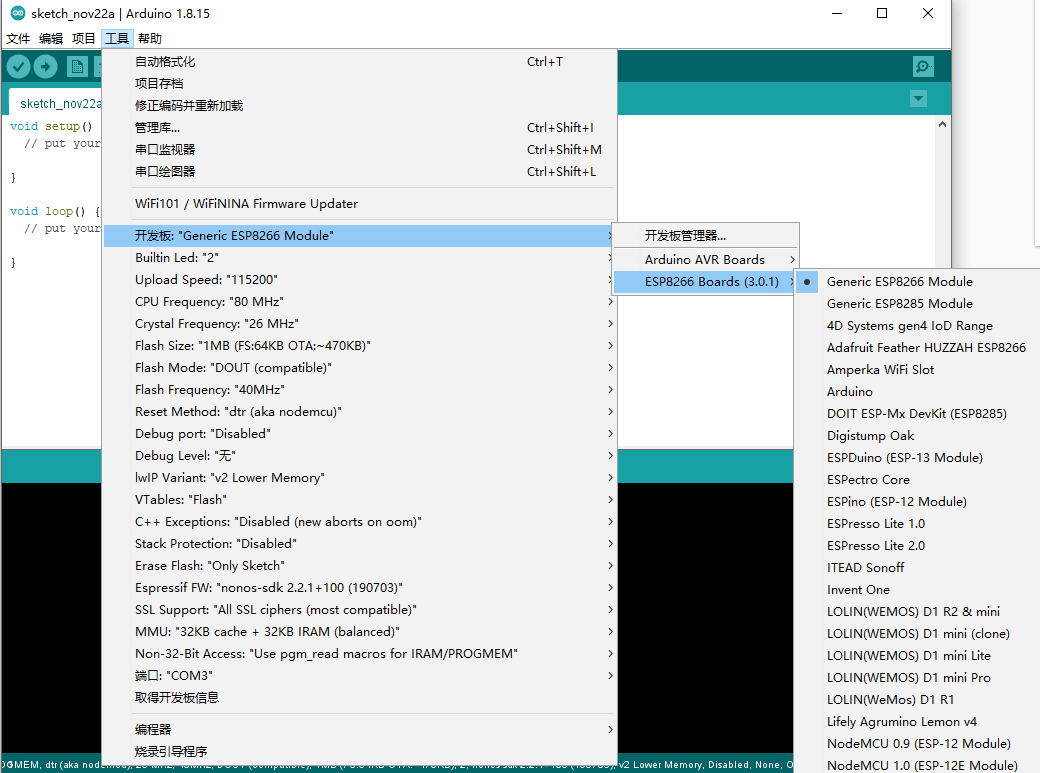Expand the Debug port submenu
The width and height of the screenshot is (1040, 773).
click(360, 433)
